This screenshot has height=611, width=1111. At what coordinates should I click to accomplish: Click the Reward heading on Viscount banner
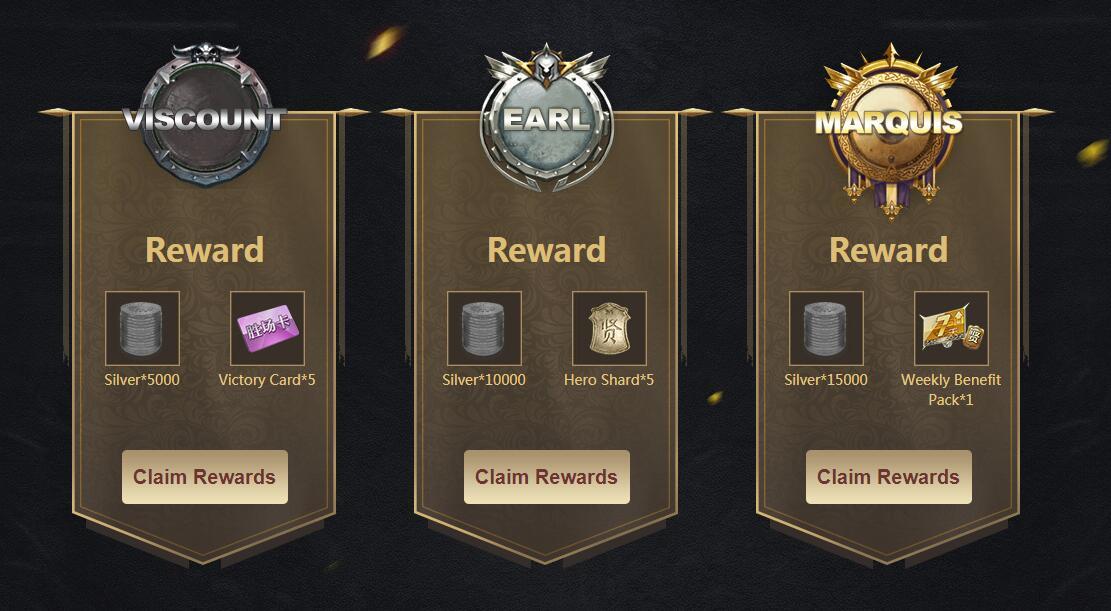pyautogui.click(x=205, y=250)
